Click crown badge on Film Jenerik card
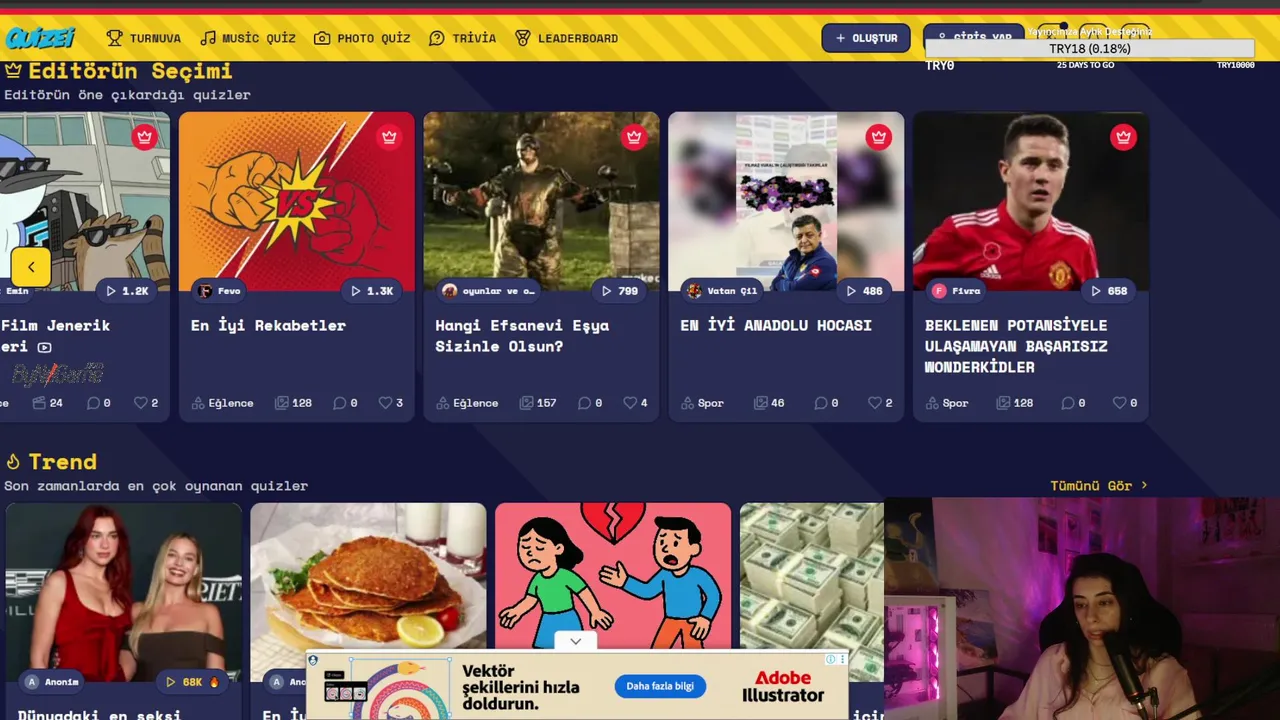This screenshot has height=720, width=1280. pos(144,137)
